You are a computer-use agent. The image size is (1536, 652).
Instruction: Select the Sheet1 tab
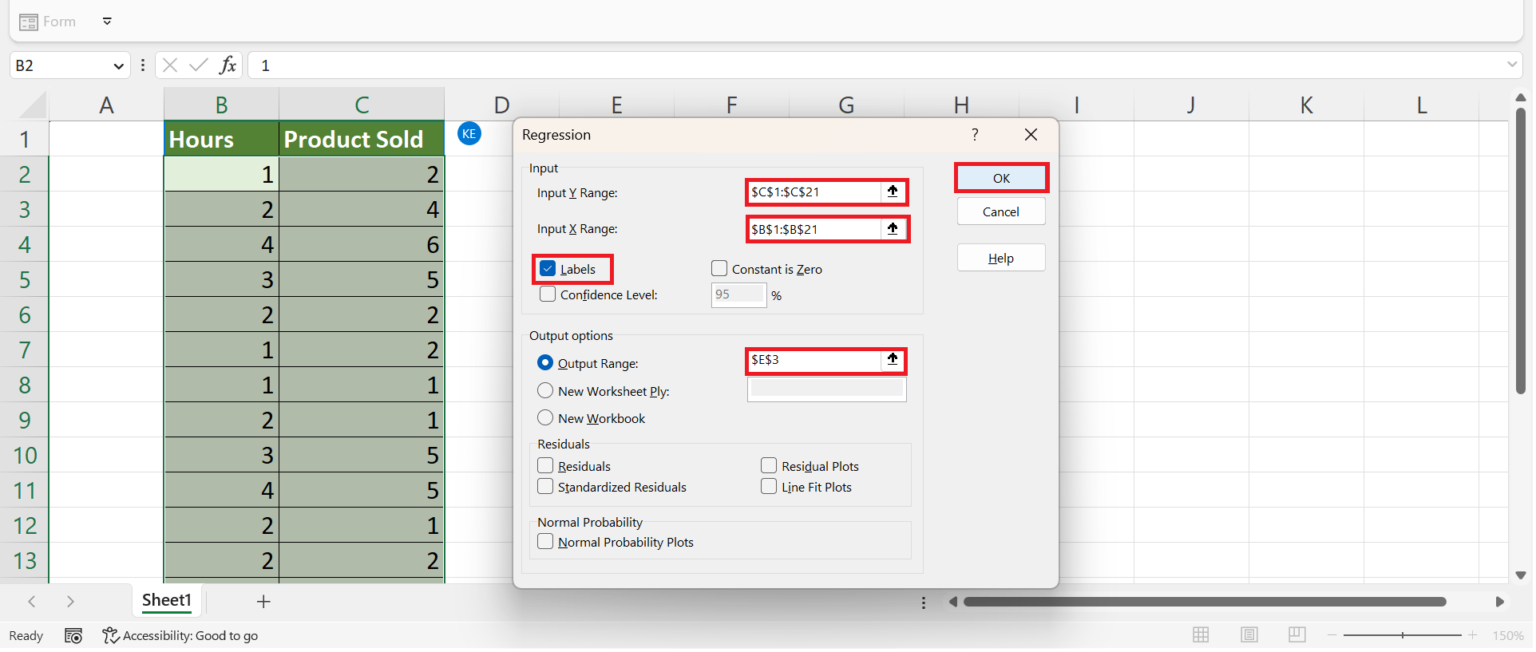pyautogui.click(x=166, y=600)
